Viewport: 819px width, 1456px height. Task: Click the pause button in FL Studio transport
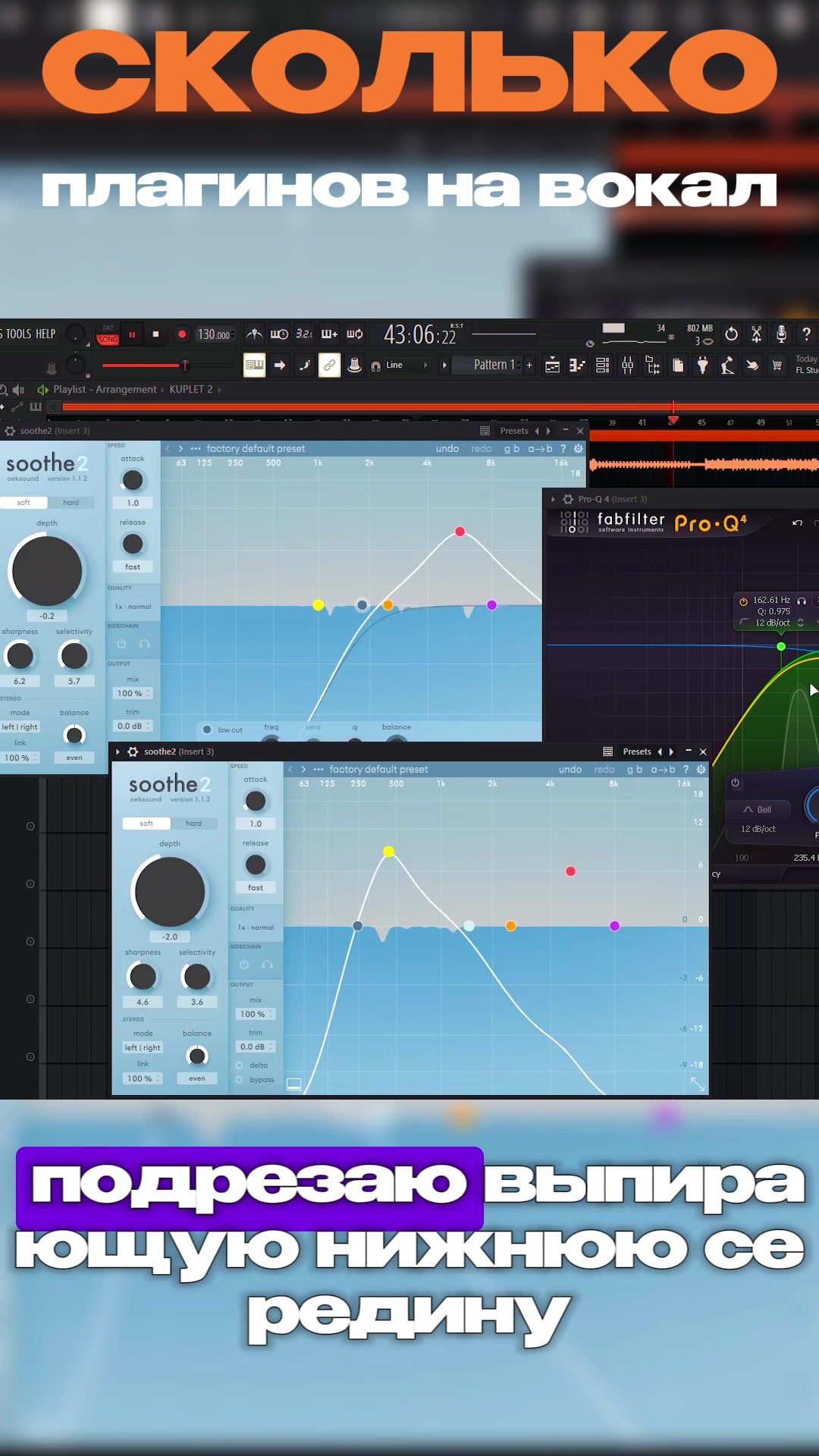132,334
